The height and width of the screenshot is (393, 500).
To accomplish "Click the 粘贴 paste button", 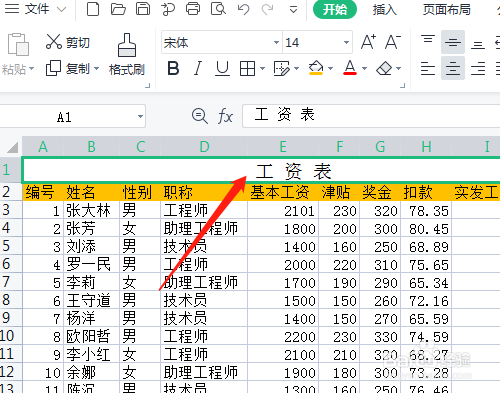I will (18, 54).
